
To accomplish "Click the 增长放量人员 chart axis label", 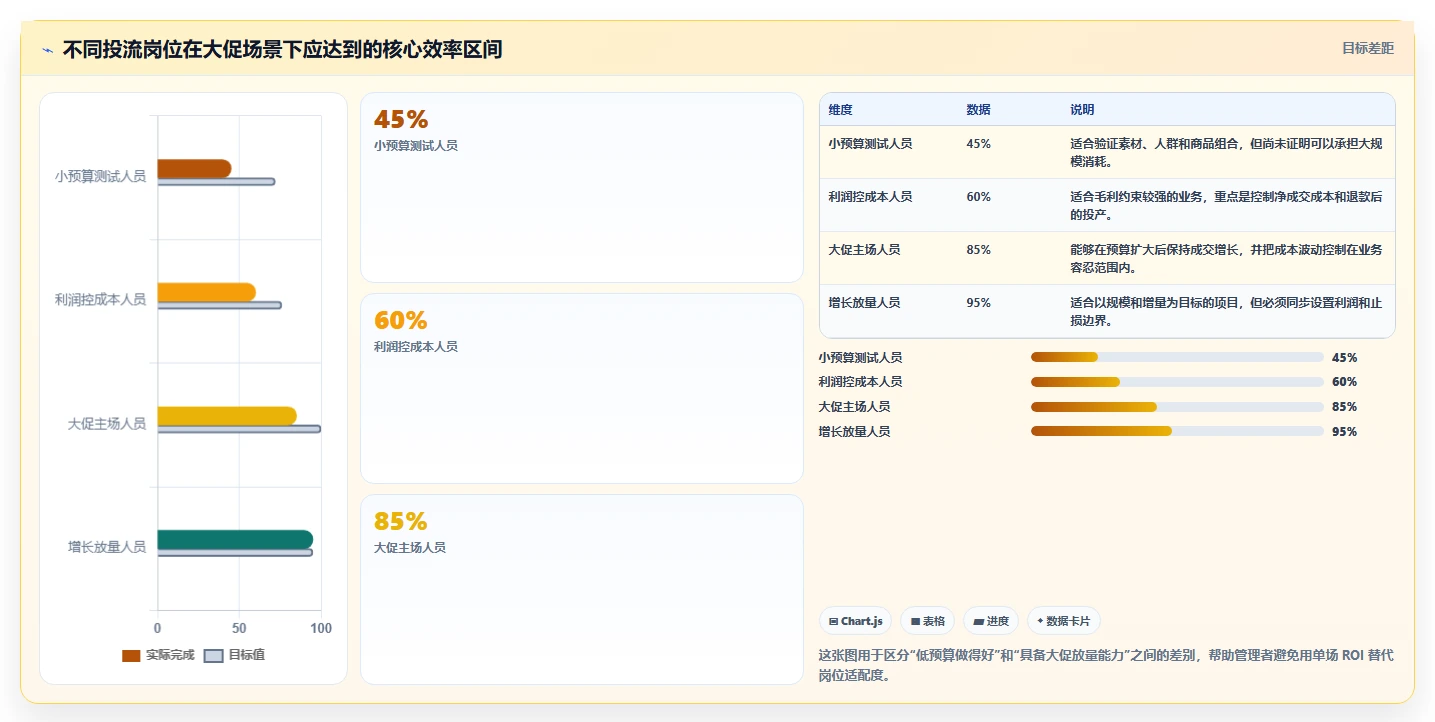I will [x=107, y=547].
